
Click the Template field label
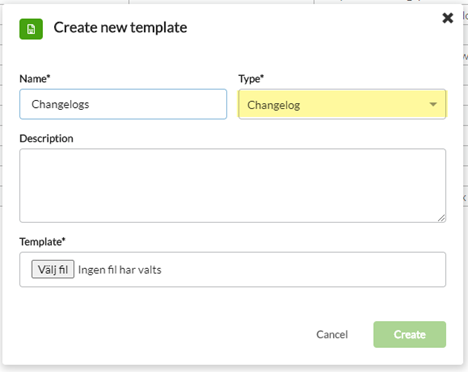(42, 241)
